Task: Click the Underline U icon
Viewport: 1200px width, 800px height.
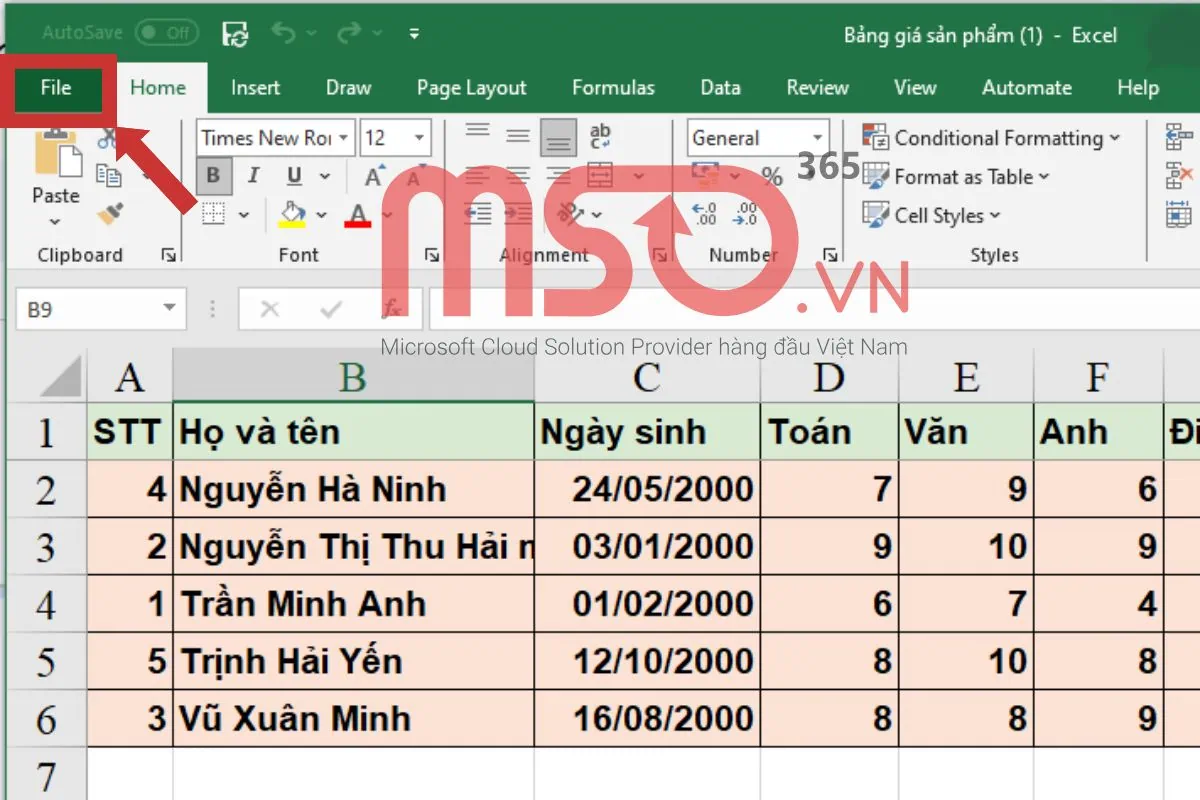Action: pos(294,177)
